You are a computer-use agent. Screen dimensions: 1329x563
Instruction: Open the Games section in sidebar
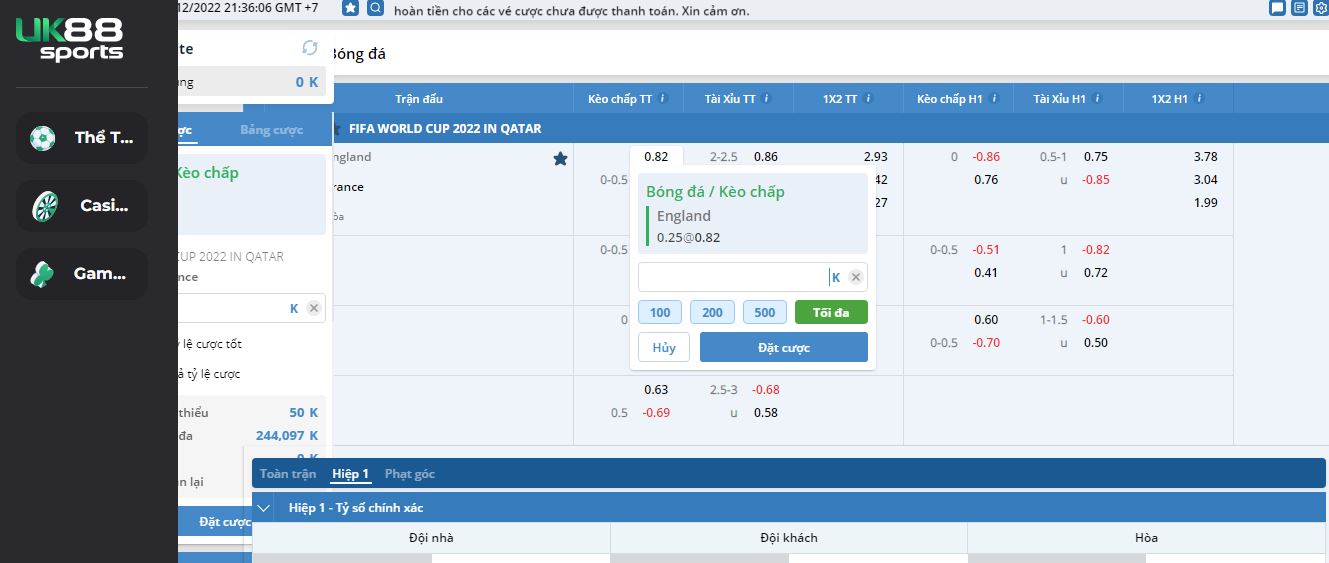point(82,274)
